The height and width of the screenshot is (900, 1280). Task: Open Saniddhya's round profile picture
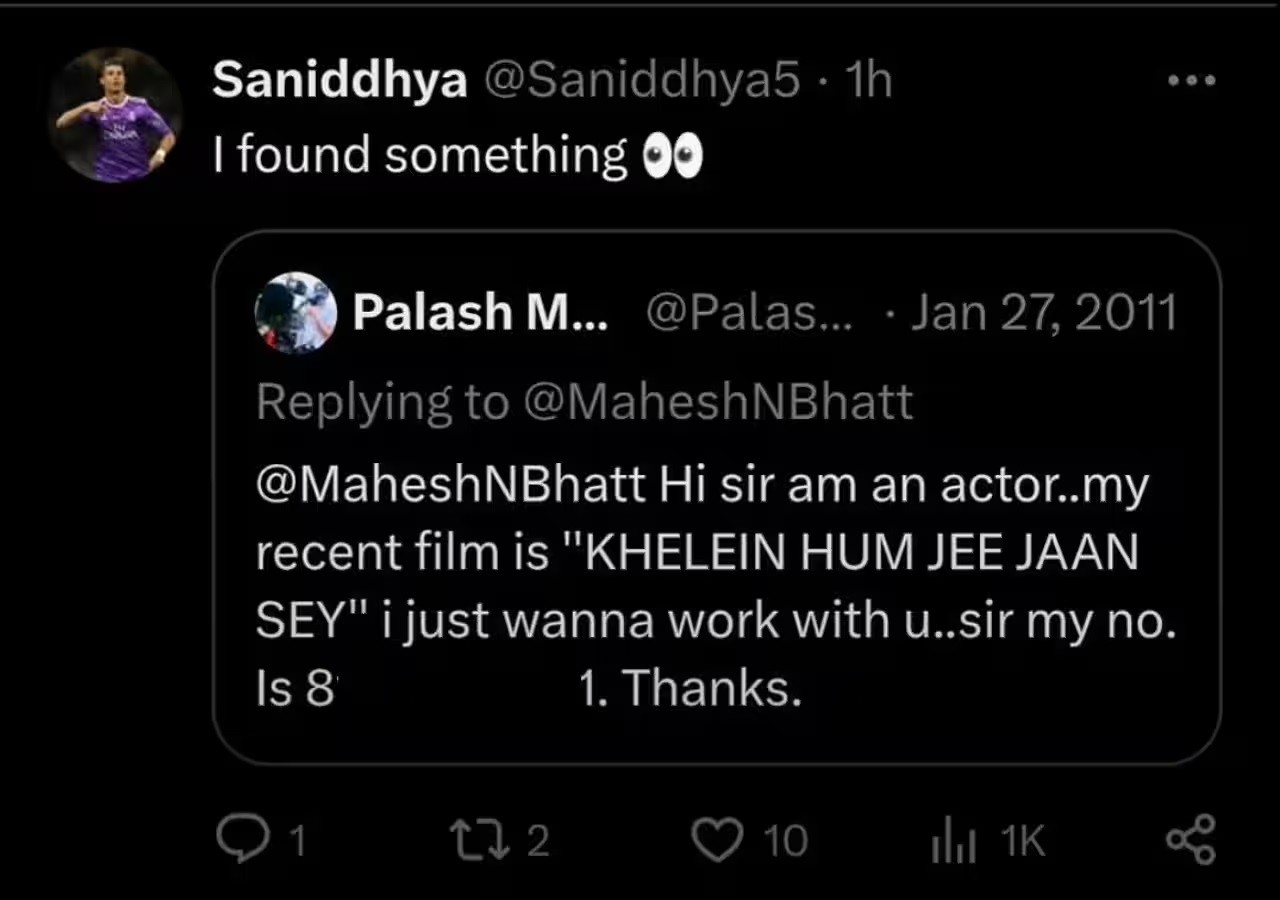(x=115, y=115)
